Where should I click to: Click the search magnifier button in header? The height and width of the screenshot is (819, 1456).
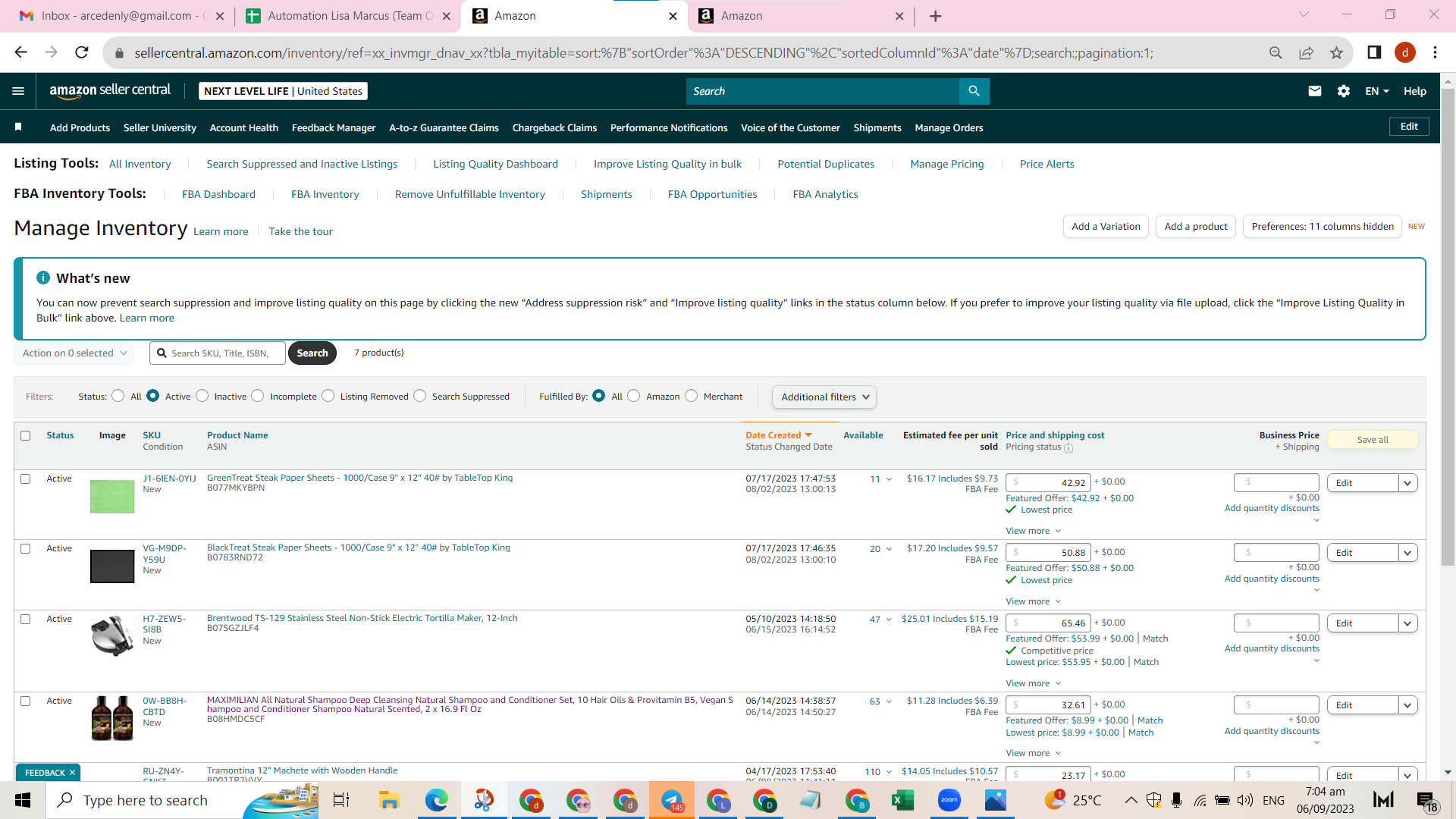click(x=974, y=91)
